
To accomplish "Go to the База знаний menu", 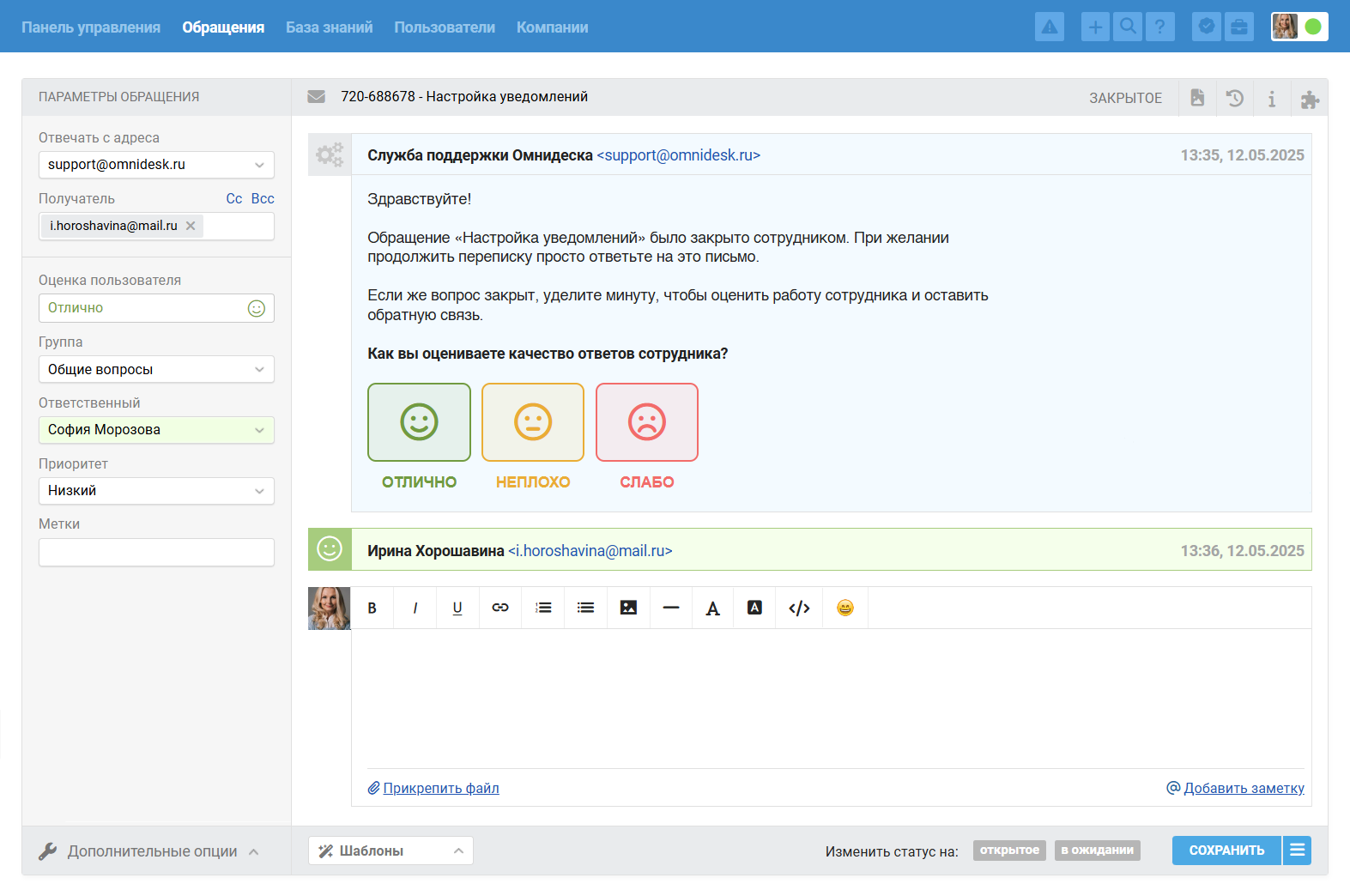I will [x=329, y=27].
